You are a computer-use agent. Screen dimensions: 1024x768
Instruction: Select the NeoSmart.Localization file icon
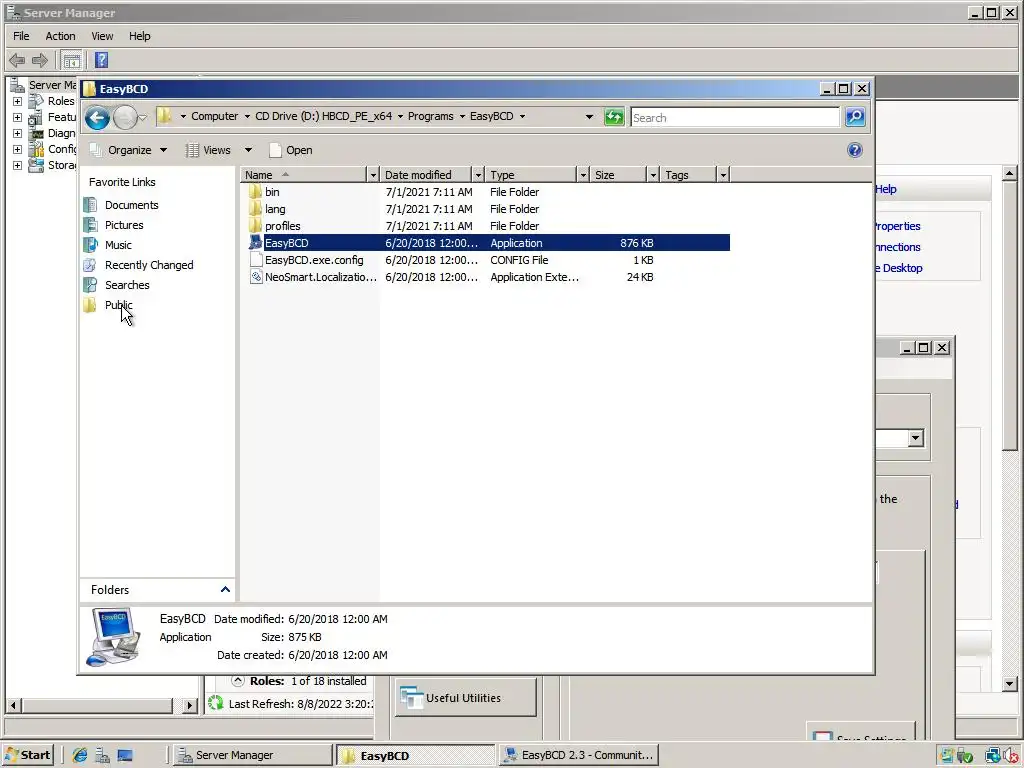(255, 277)
